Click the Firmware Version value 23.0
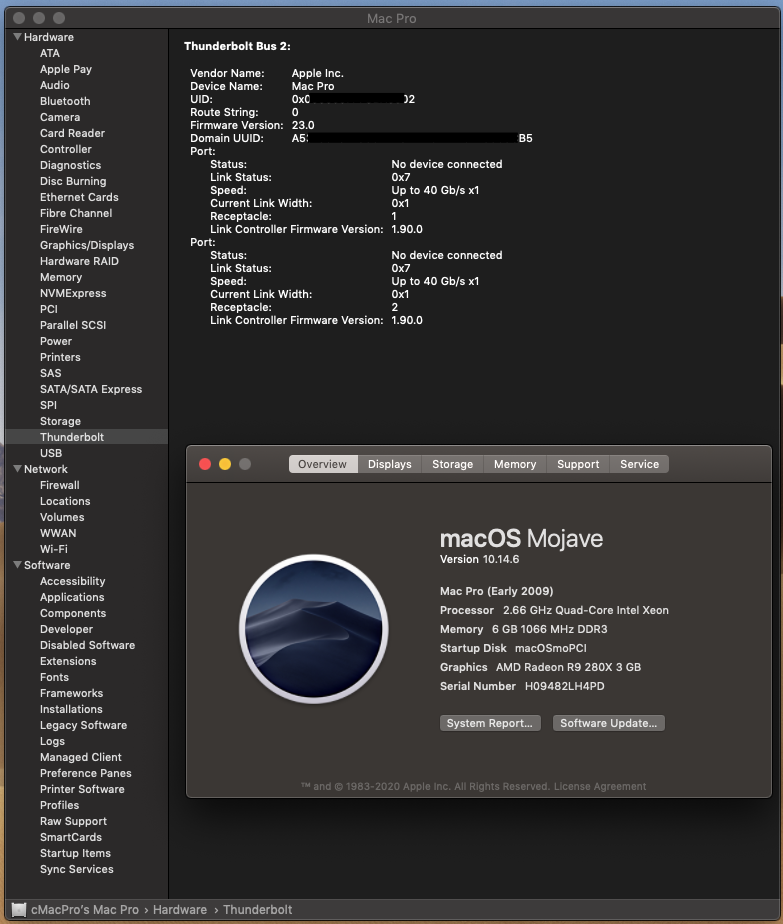 point(303,125)
